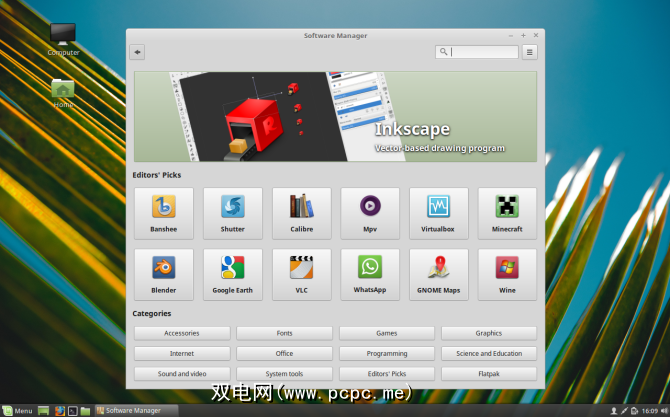The height and width of the screenshot is (417, 670).
Task: Launch the terminal from the panel
Action: (x=73, y=411)
